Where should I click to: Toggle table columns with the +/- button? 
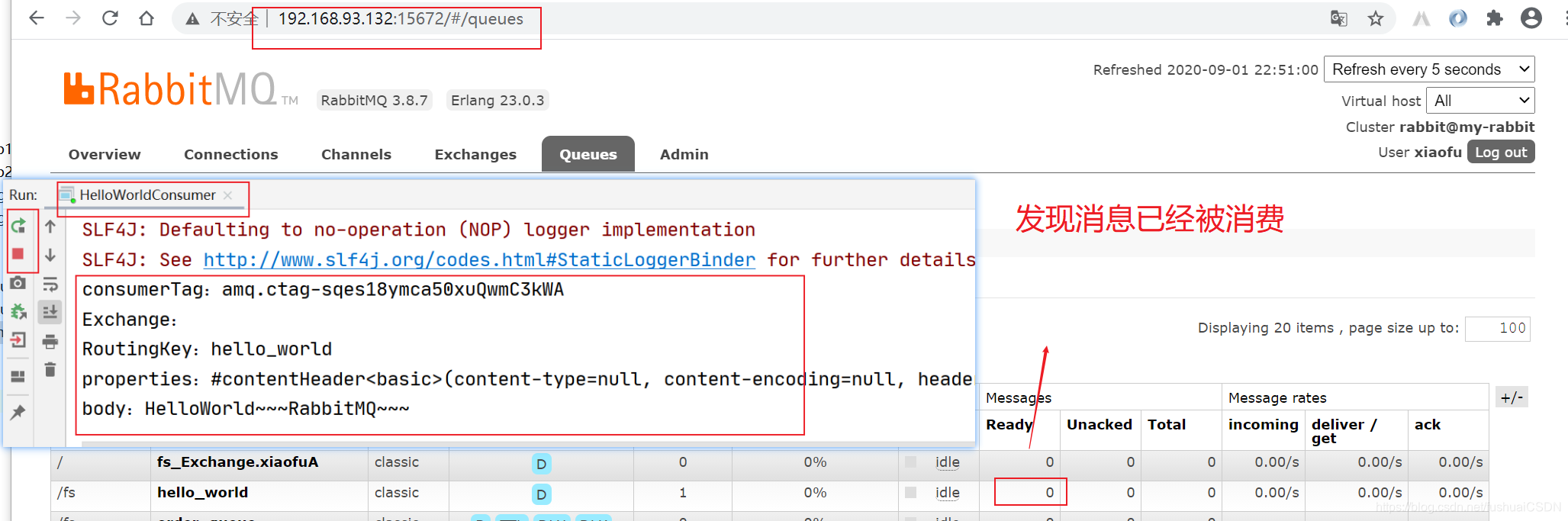pyautogui.click(x=1512, y=397)
